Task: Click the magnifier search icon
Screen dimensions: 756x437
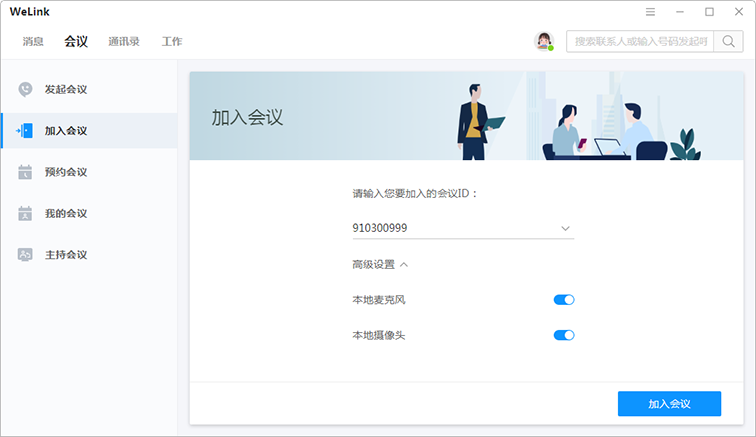Action: tap(729, 41)
